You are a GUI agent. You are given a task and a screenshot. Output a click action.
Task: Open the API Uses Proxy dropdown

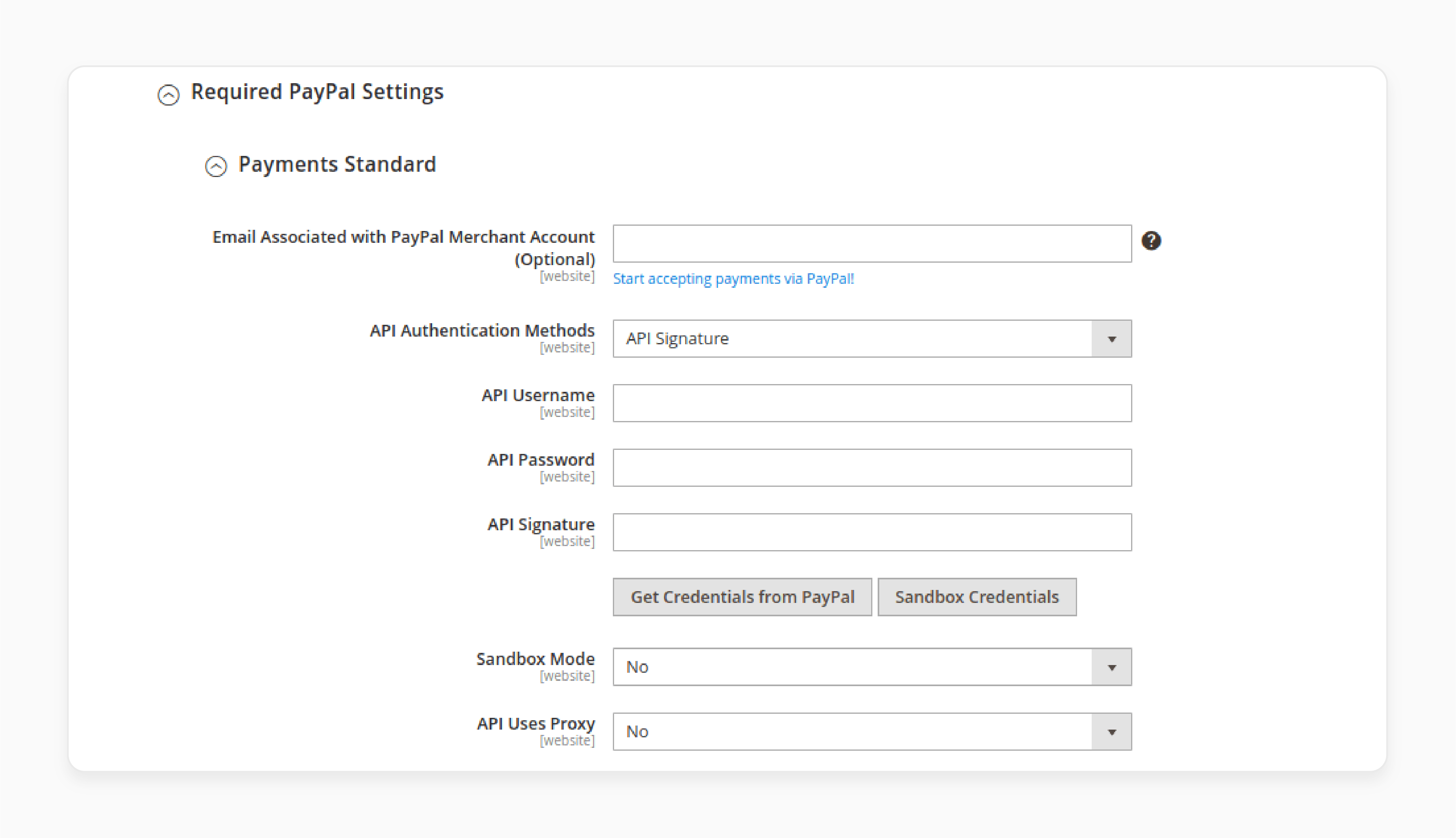872,731
